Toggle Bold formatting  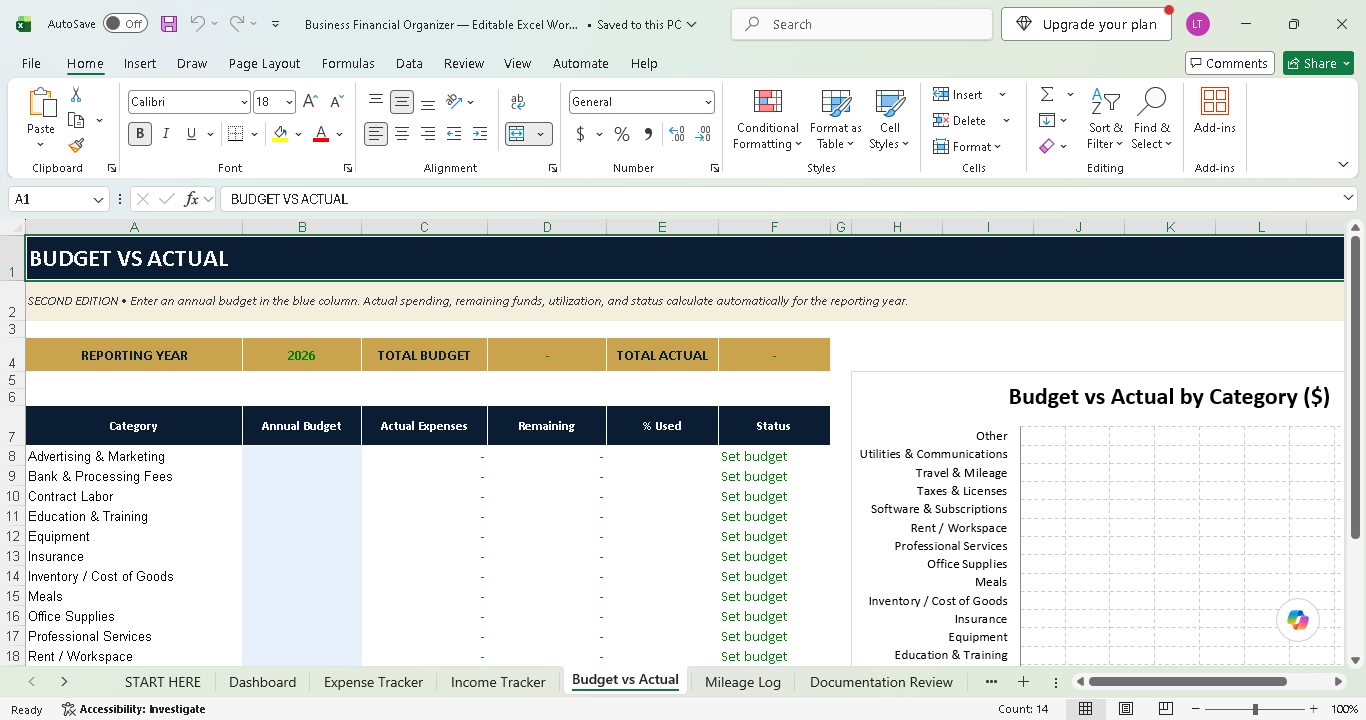pos(140,134)
